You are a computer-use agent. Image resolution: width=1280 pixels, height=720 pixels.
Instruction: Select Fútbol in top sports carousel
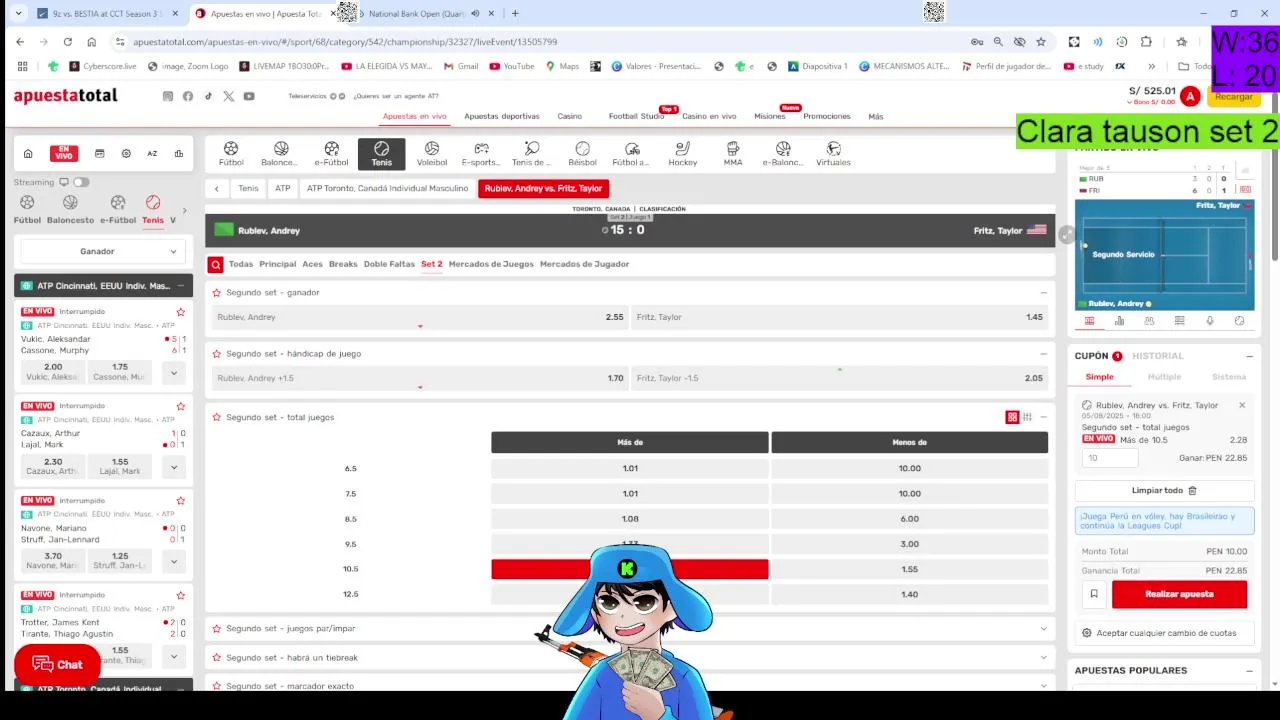point(231,154)
